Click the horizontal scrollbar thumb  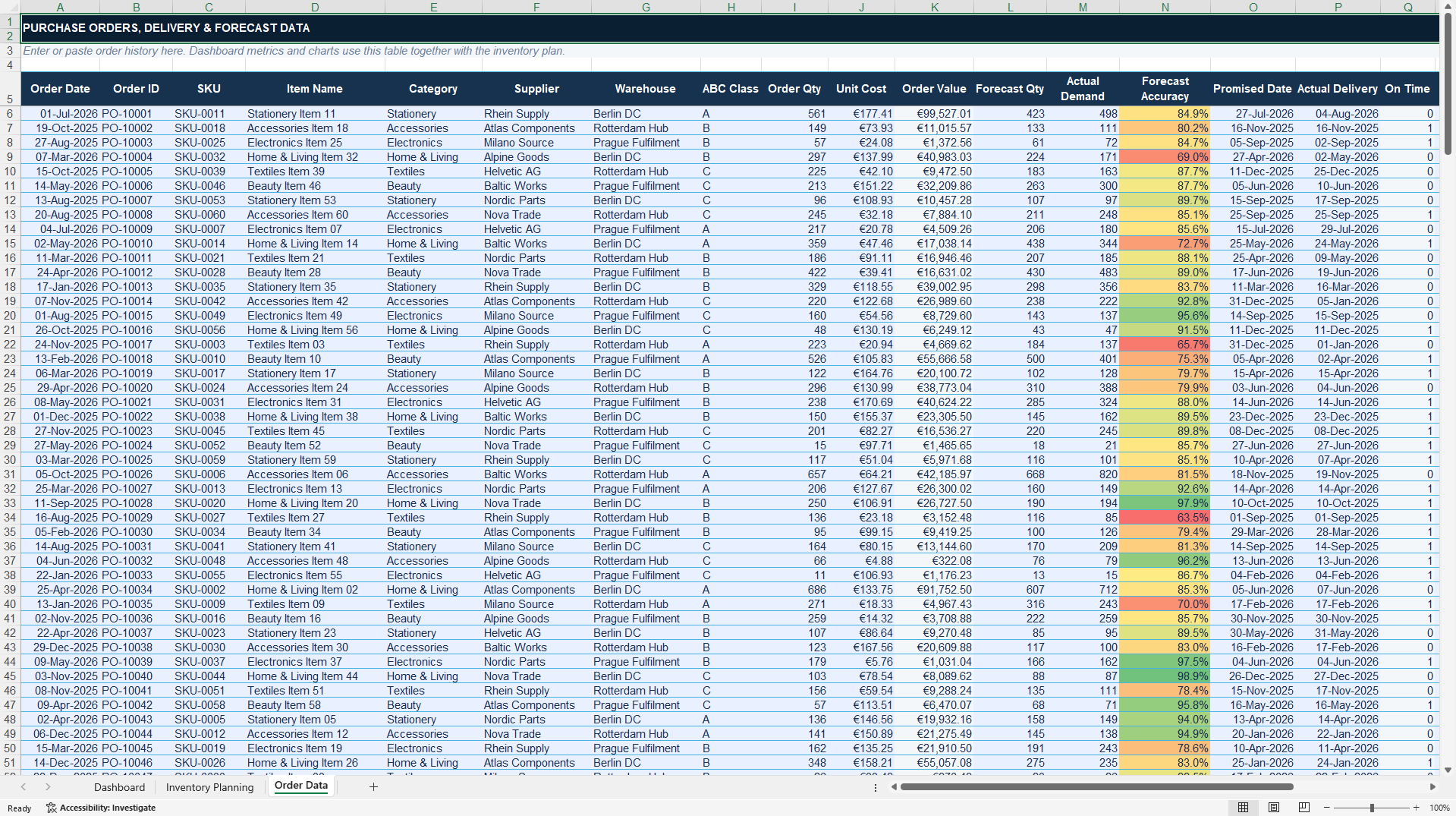1096,787
